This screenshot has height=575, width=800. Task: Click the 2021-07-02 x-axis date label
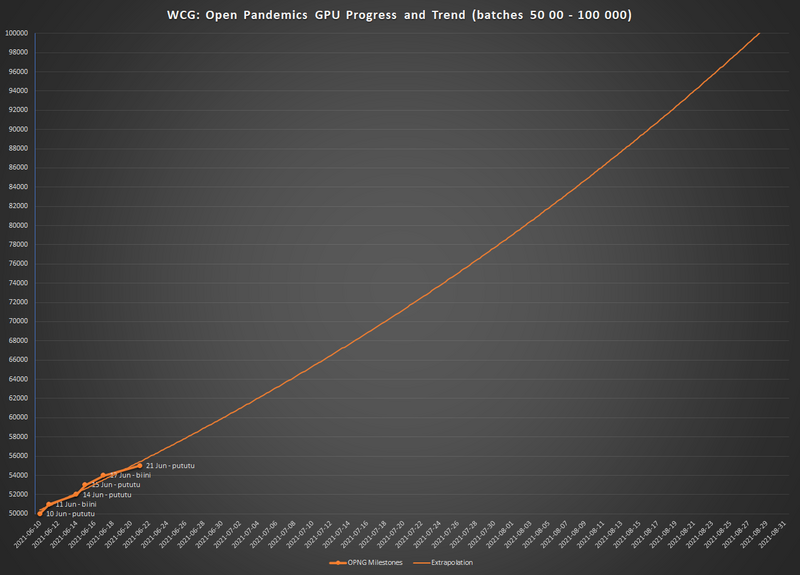pyautogui.click(x=228, y=535)
